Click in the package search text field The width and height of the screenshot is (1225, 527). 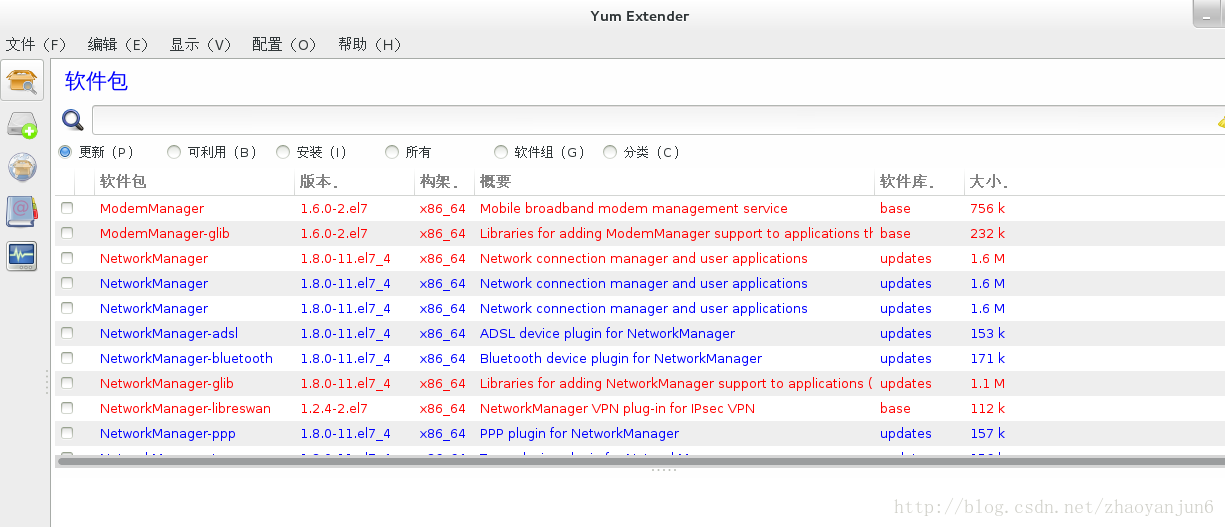coord(650,120)
